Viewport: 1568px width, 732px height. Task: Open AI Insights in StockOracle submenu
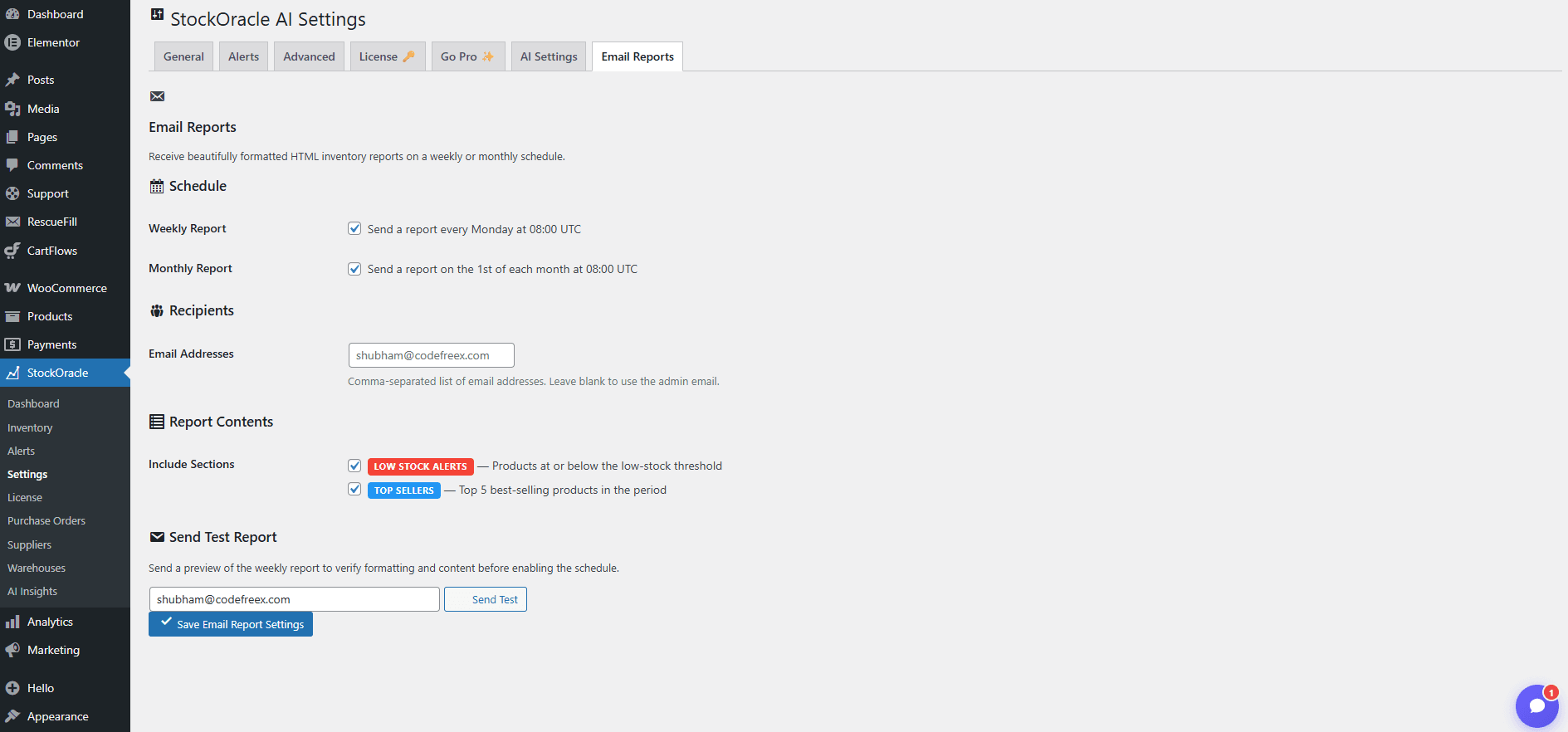[x=32, y=591]
